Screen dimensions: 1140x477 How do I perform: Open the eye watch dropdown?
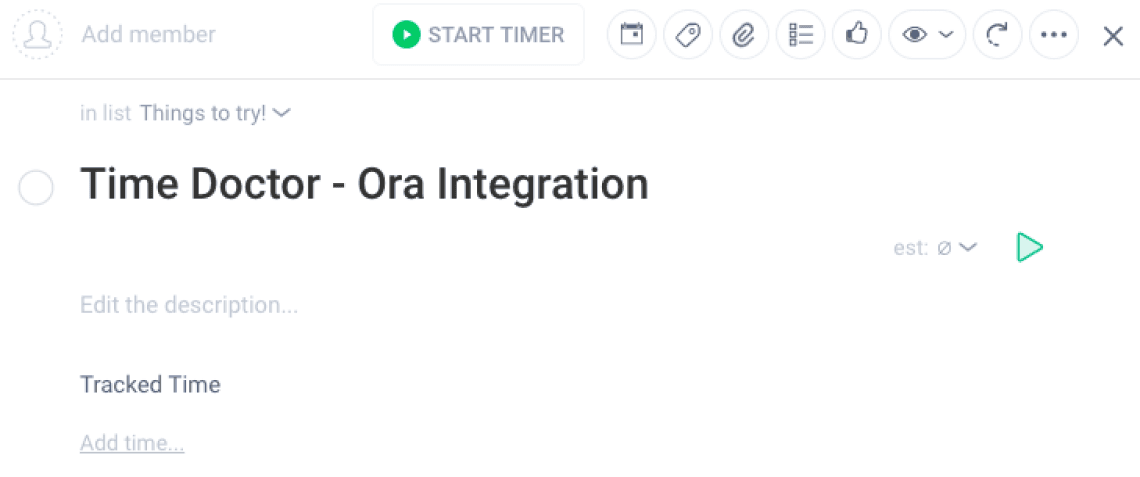pyautogui.click(x=927, y=35)
